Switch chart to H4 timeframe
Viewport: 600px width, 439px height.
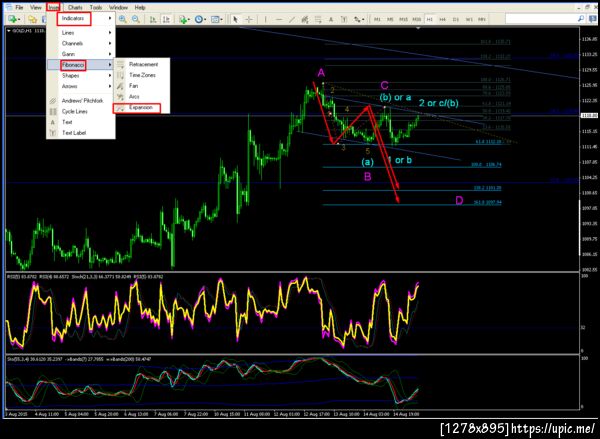coord(443,19)
